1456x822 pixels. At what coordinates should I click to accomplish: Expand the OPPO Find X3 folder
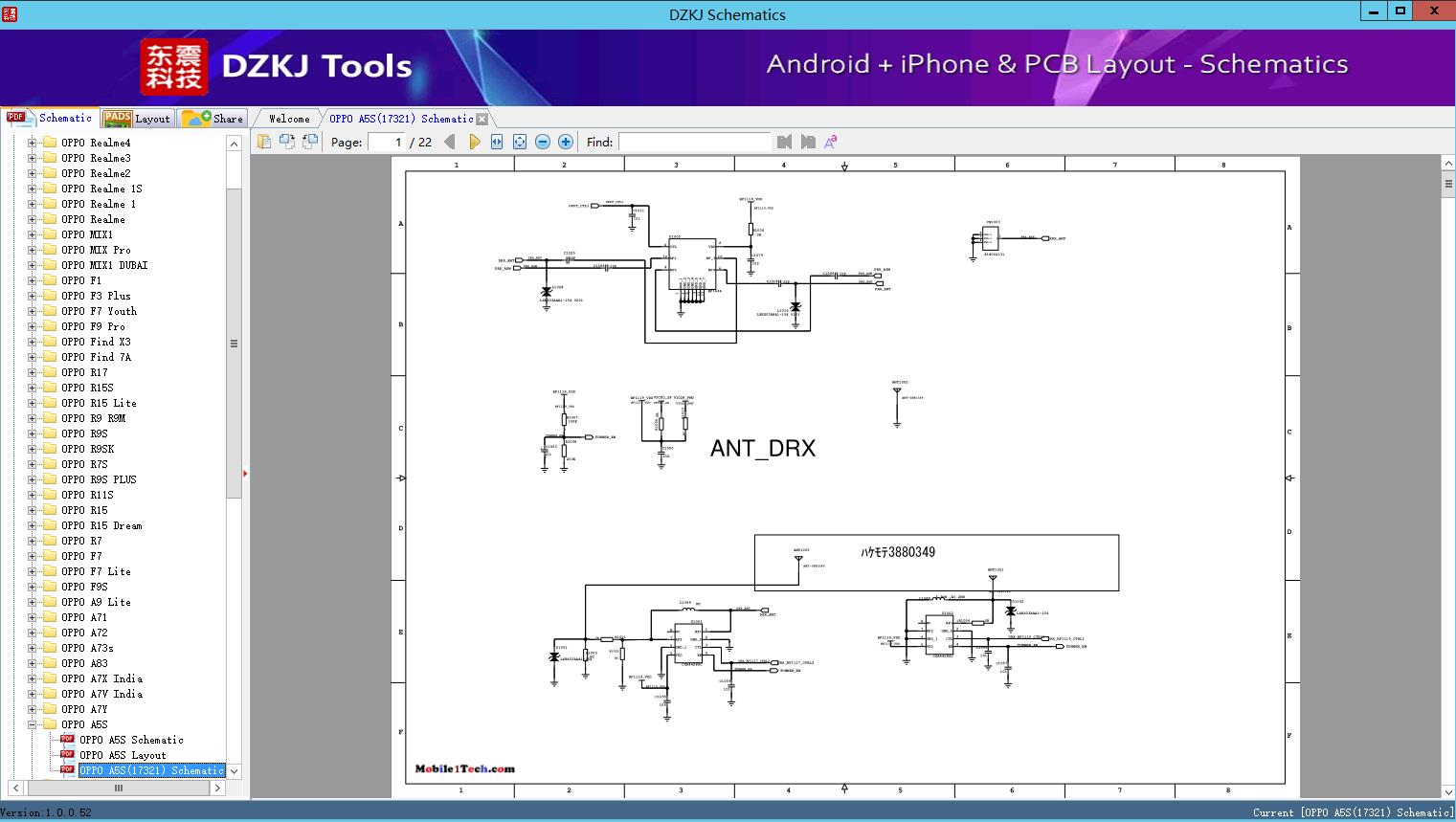pos(33,342)
